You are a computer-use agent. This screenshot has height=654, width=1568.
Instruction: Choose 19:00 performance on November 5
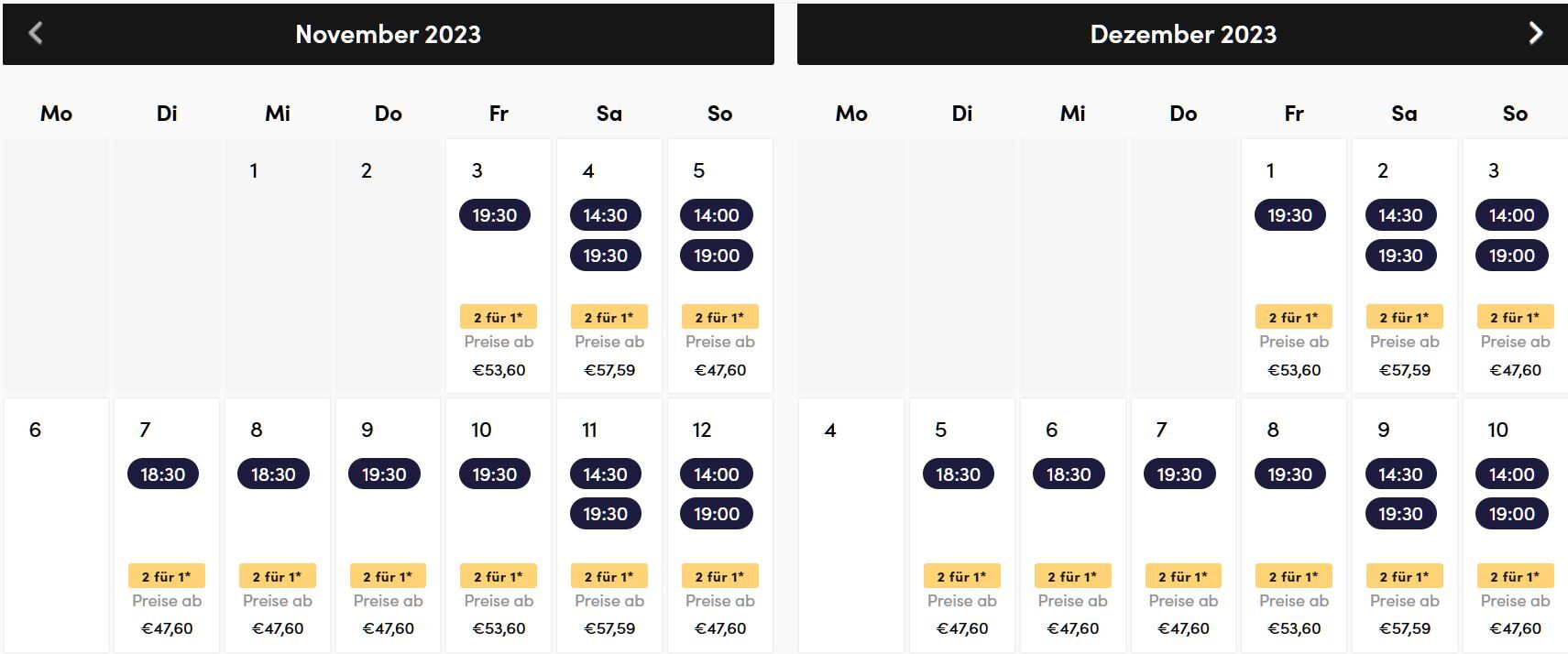pyautogui.click(x=717, y=256)
